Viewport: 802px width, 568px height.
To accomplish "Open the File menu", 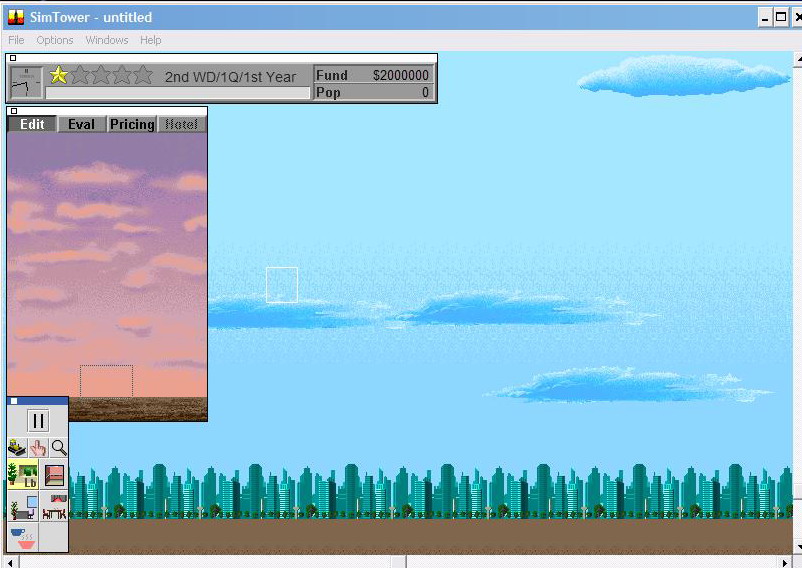I will (x=16, y=40).
